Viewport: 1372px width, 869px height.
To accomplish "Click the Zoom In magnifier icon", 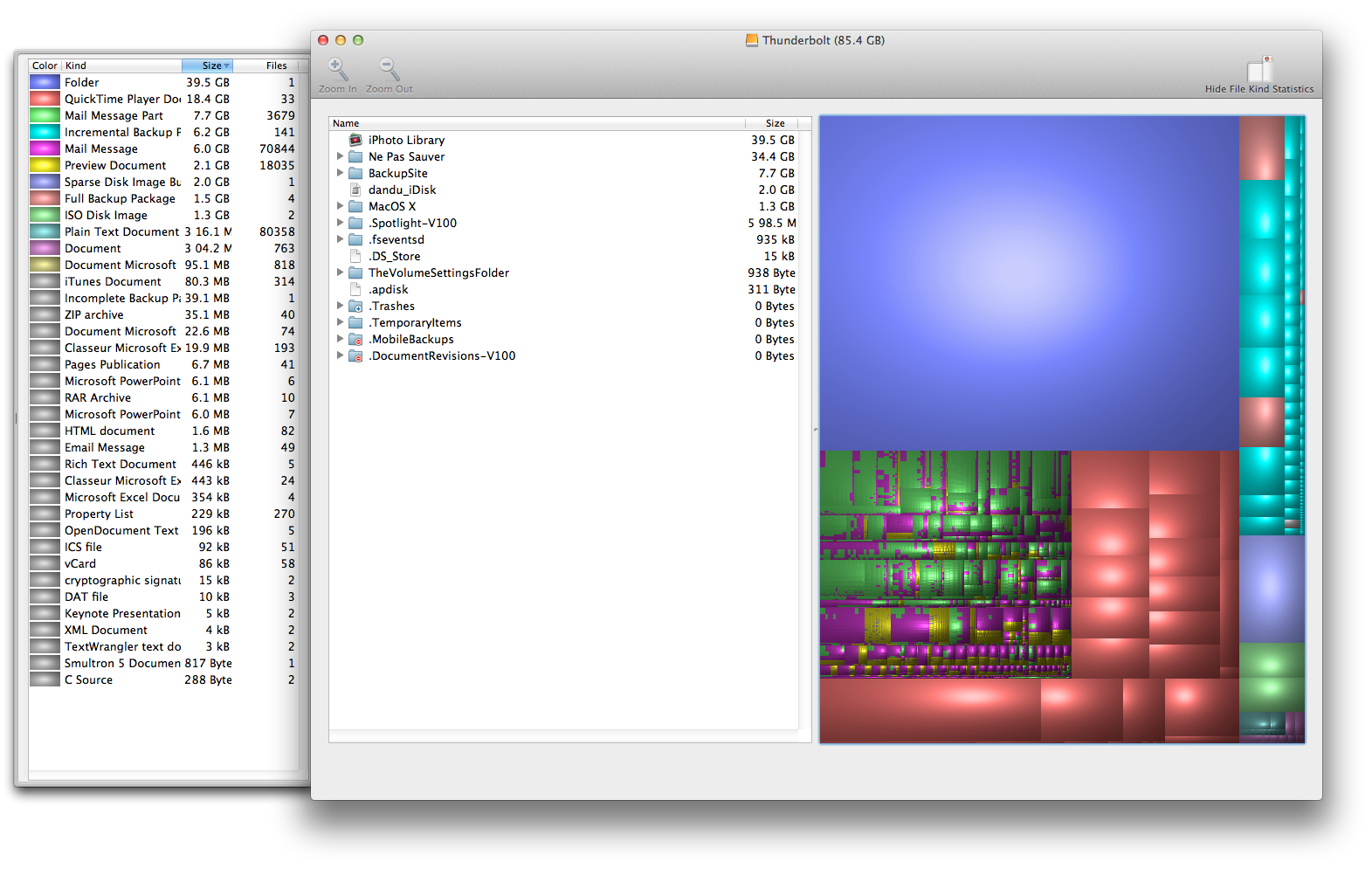I will tap(337, 69).
